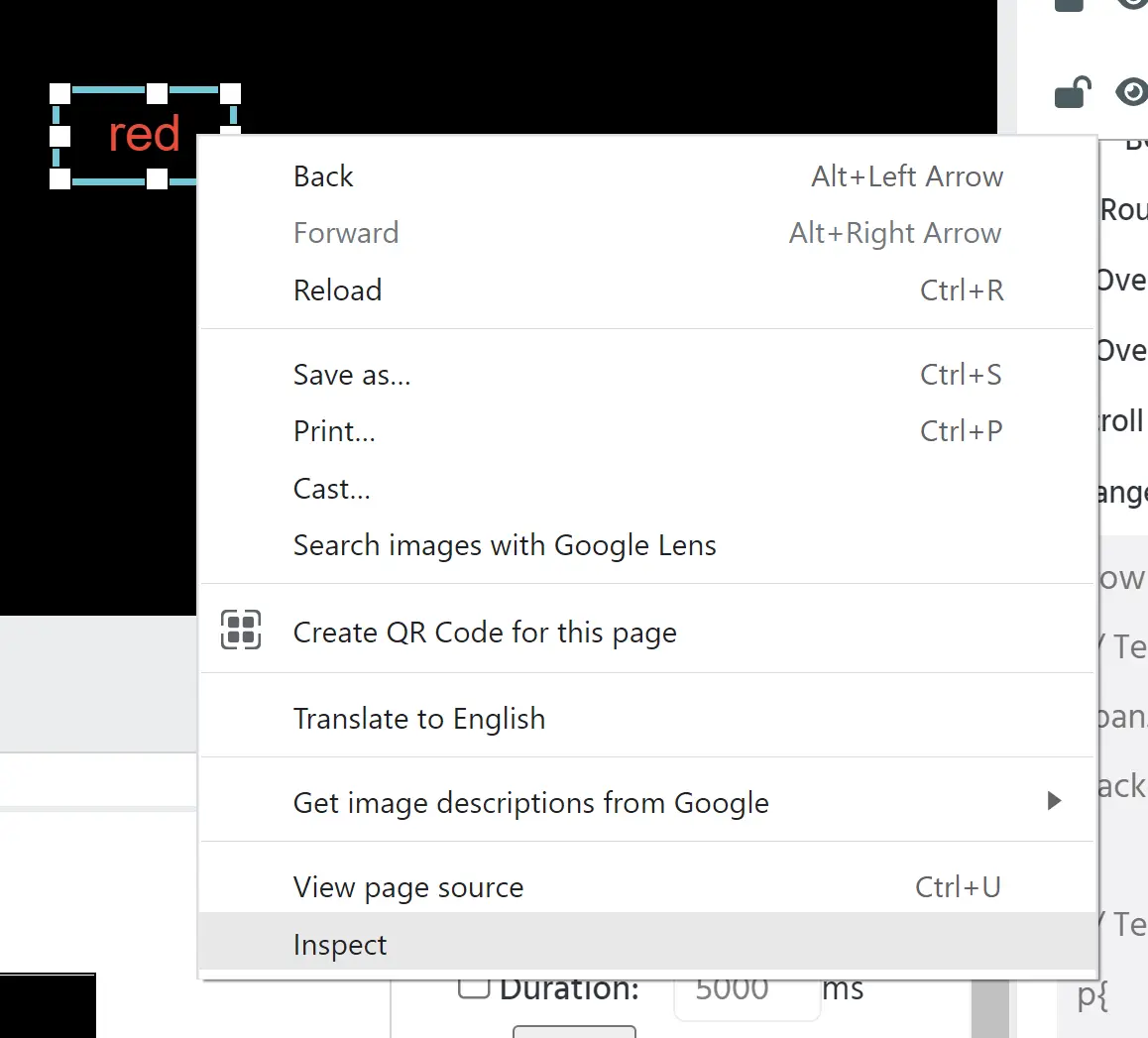This screenshot has height=1038, width=1148.
Task: Click the top-right resize handle of red text
Action: [229, 93]
